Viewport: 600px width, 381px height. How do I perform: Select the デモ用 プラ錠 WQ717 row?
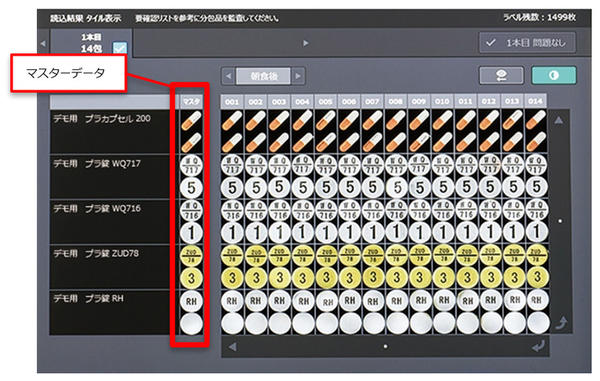(x=110, y=176)
